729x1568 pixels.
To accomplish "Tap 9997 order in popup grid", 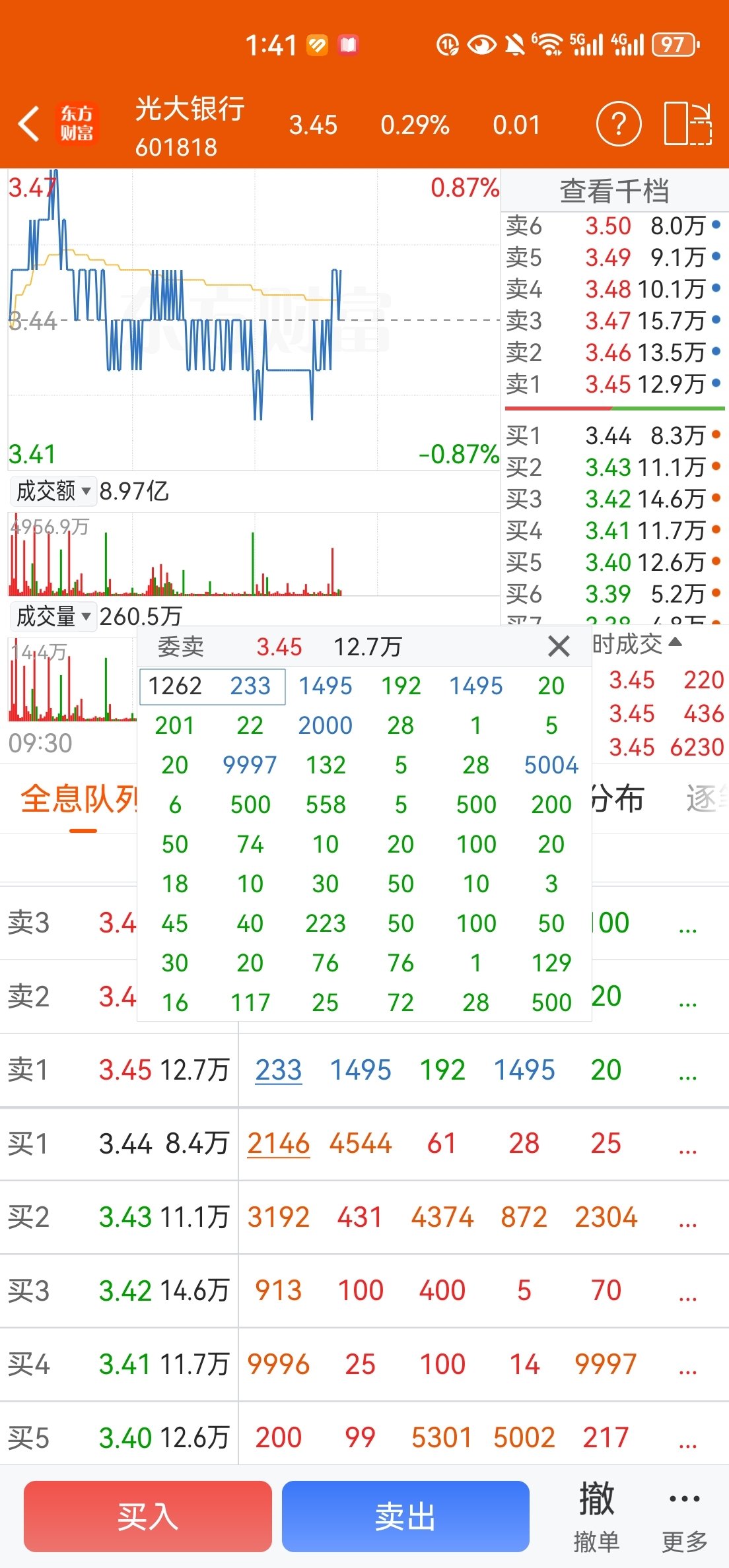I will 250,765.
